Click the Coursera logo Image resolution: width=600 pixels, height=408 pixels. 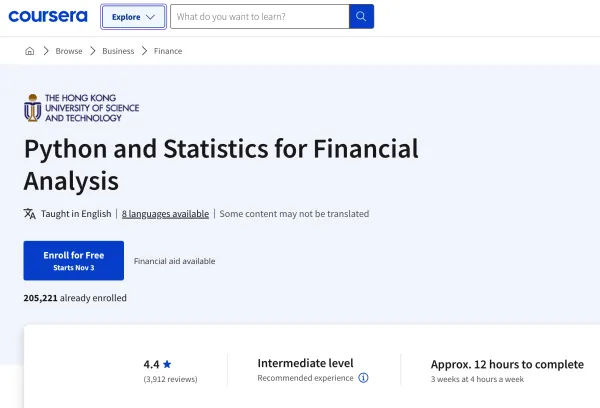pyautogui.click(x=47, y=17)
